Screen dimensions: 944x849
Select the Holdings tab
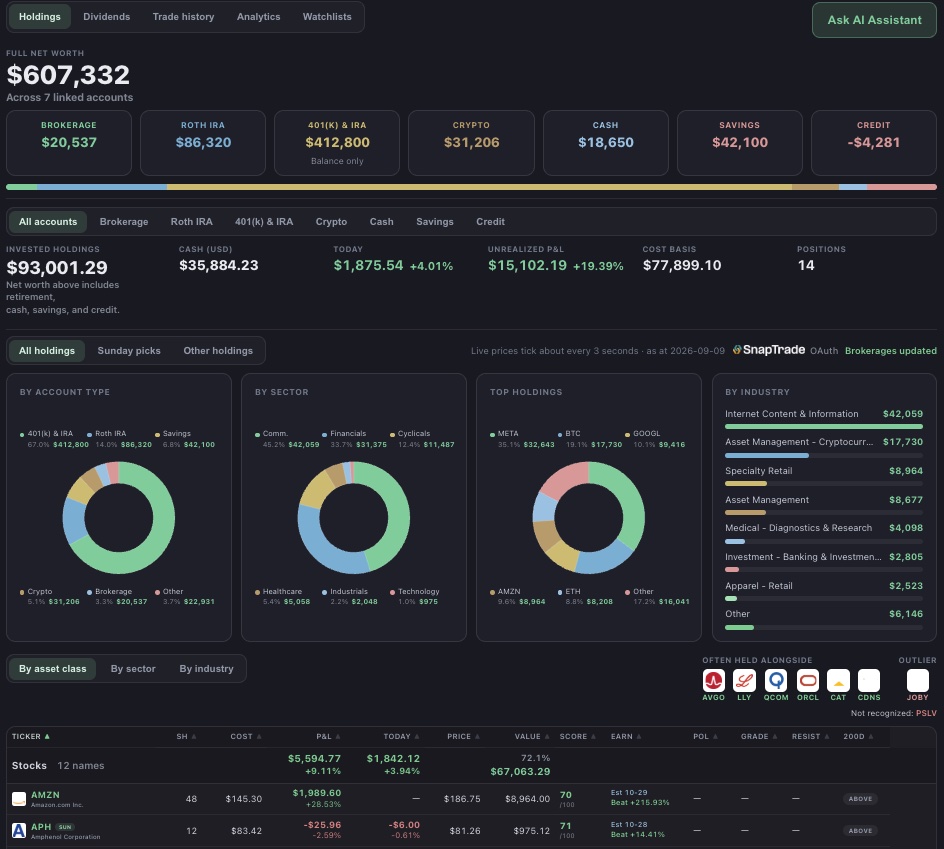pyautogui.click(x=40, y=17)
